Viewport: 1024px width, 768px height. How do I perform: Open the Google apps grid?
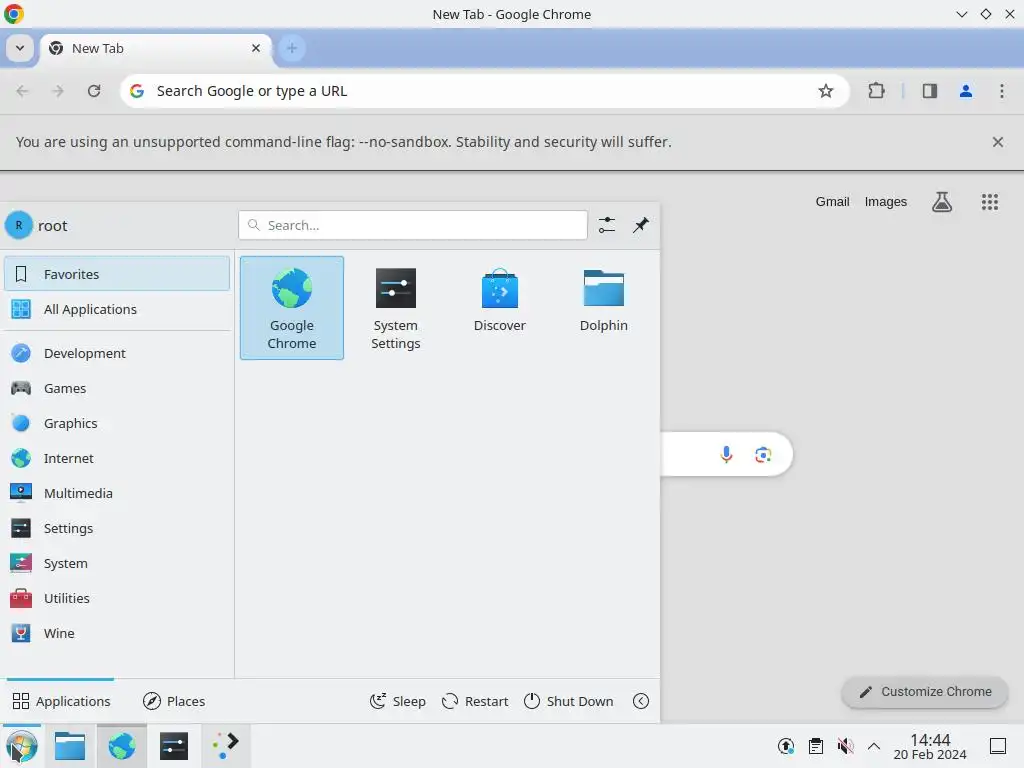tap(989, 202)
